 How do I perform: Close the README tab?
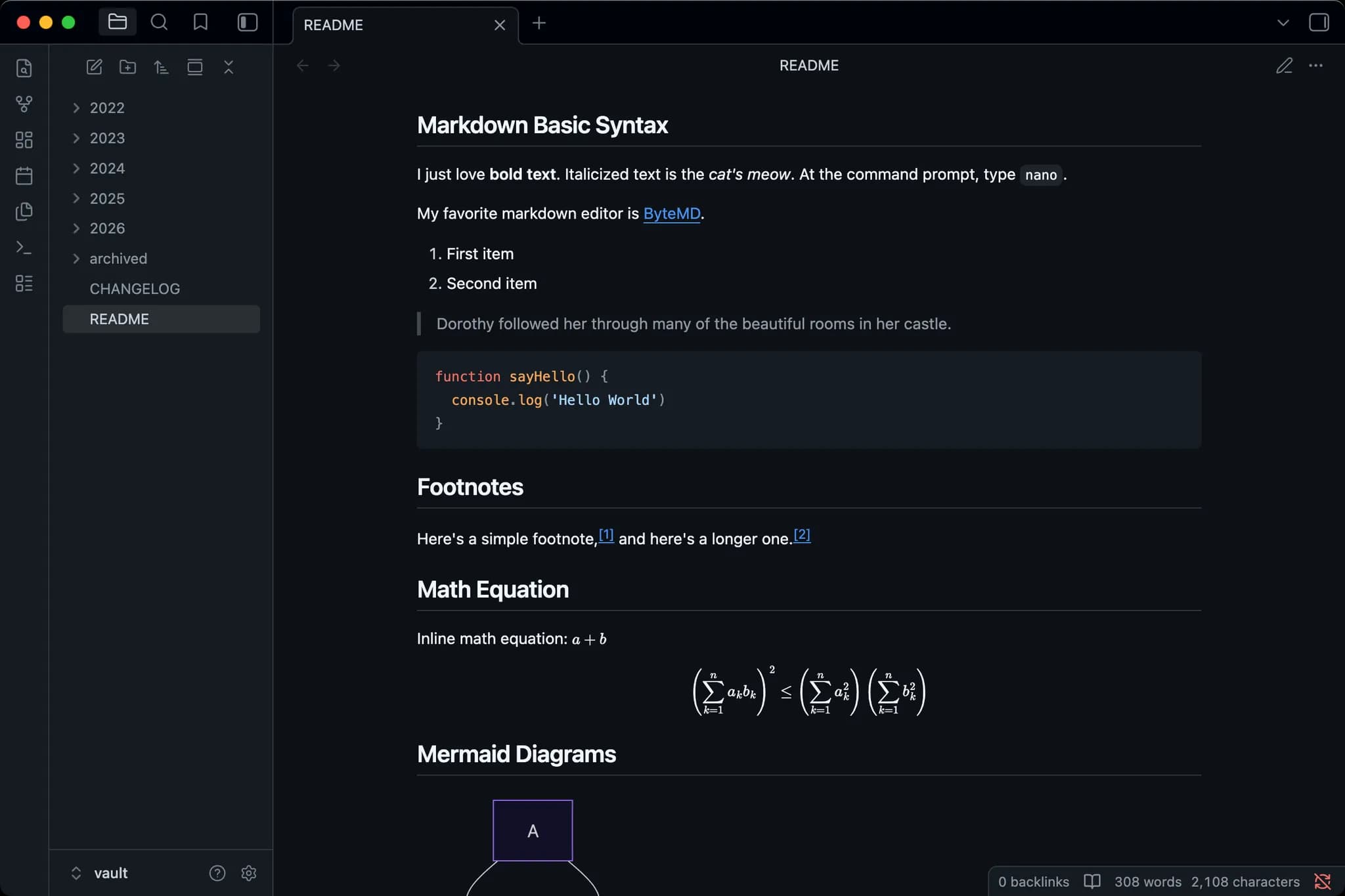pyautogui.click(x=500, y=25)
